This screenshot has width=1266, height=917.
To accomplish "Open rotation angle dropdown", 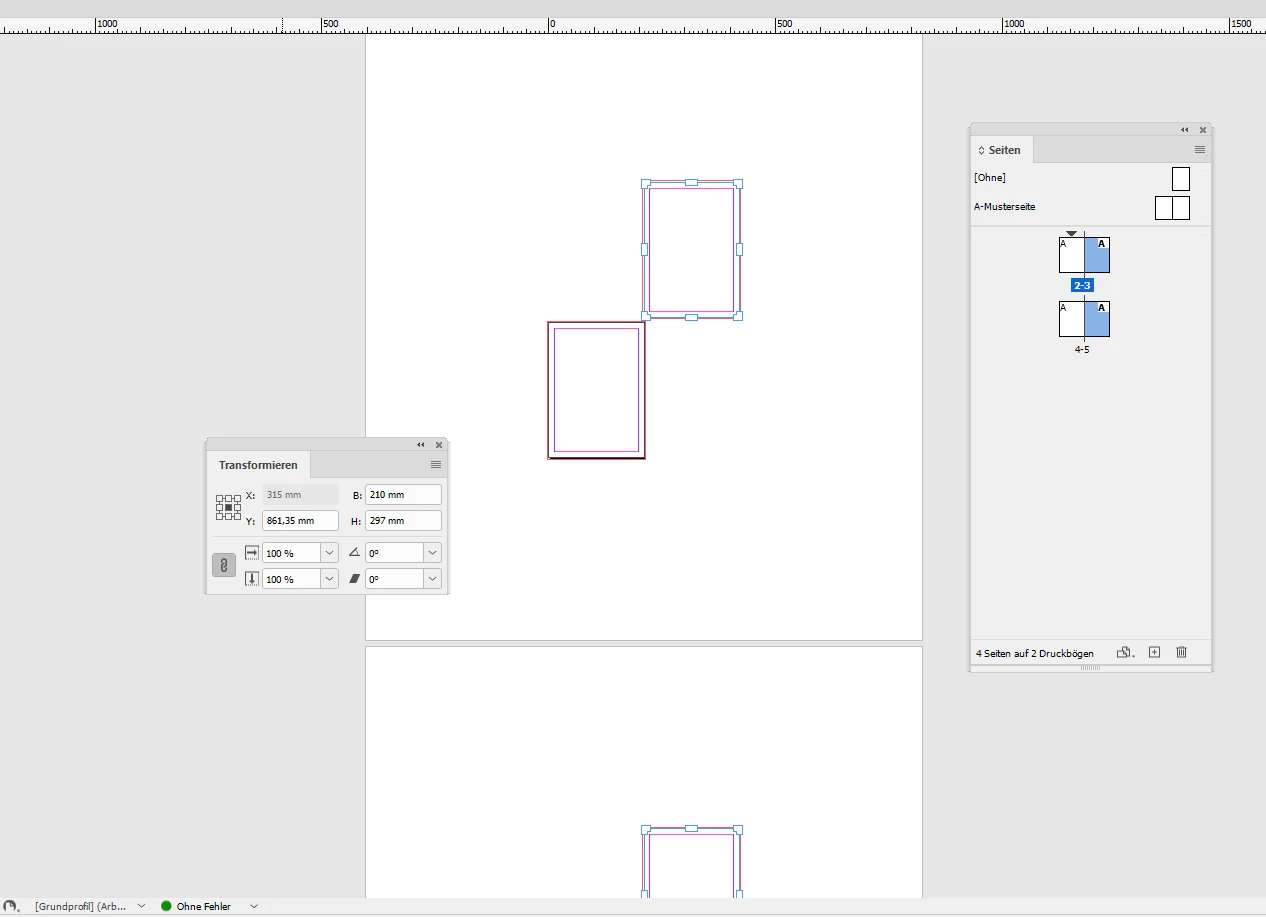I will coord(432,552).
